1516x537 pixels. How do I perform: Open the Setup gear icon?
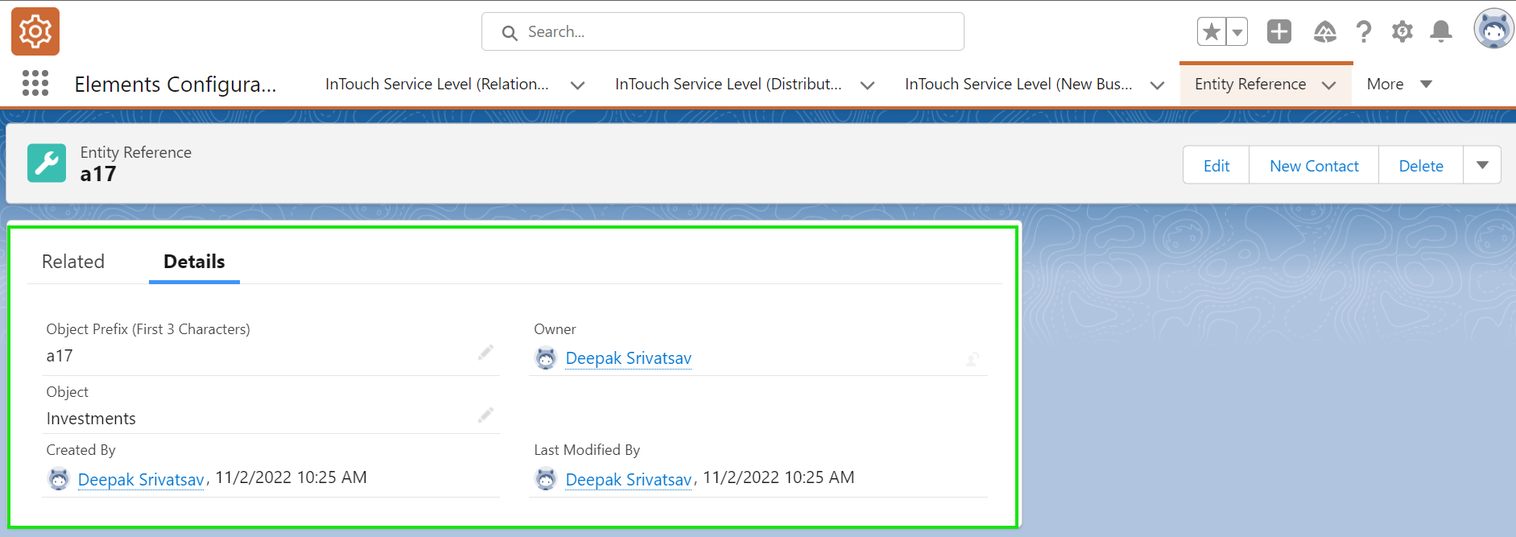[1402, 32]
